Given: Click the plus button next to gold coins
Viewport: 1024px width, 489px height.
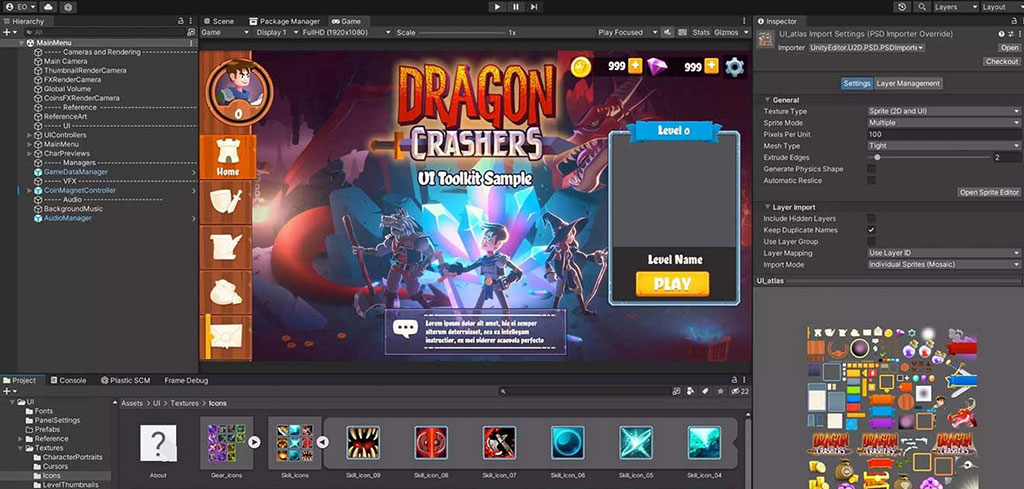Looking at the screenshot, I should (635, 66).
